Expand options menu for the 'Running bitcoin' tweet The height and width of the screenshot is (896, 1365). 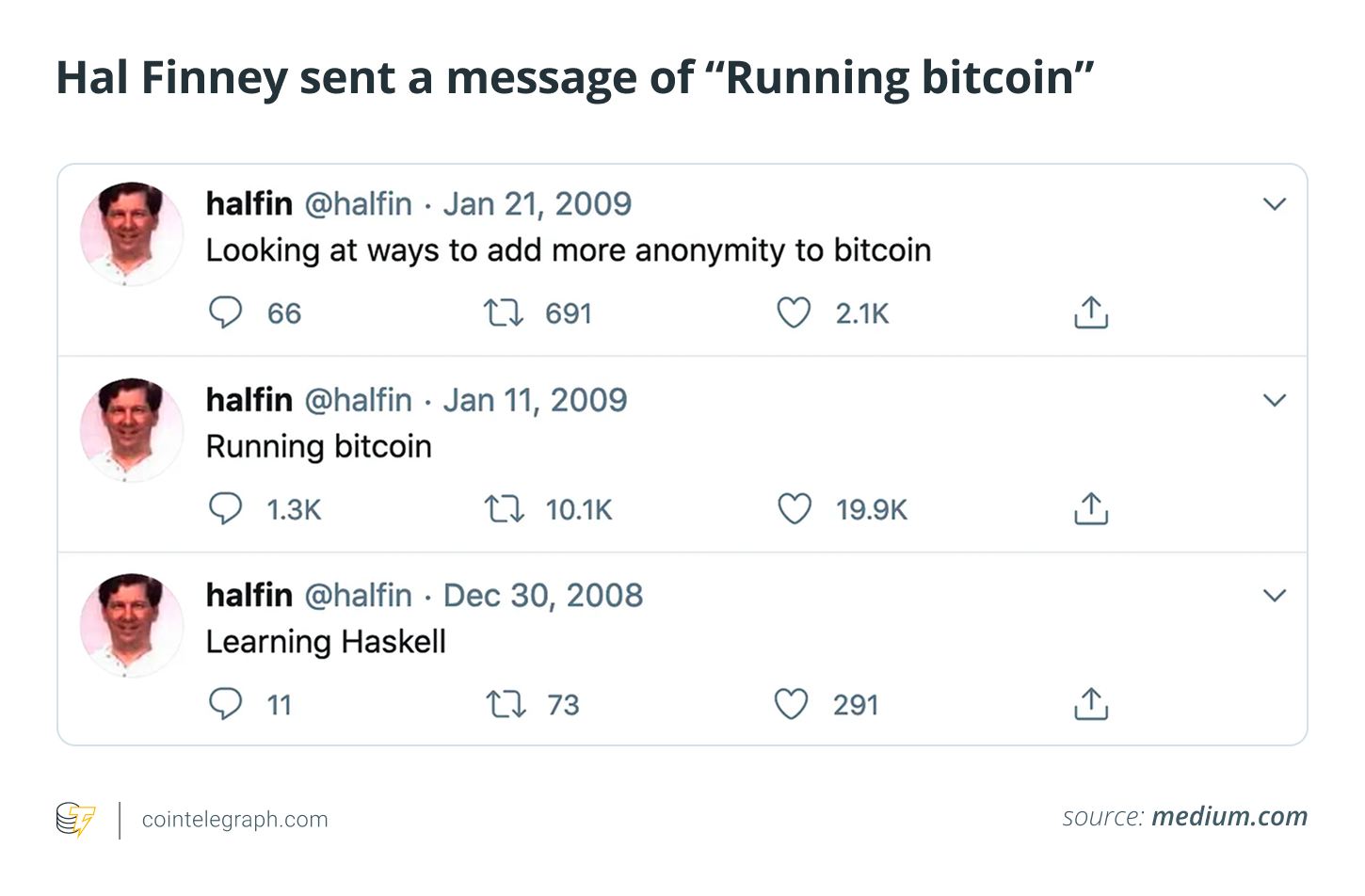(1276, 399)
